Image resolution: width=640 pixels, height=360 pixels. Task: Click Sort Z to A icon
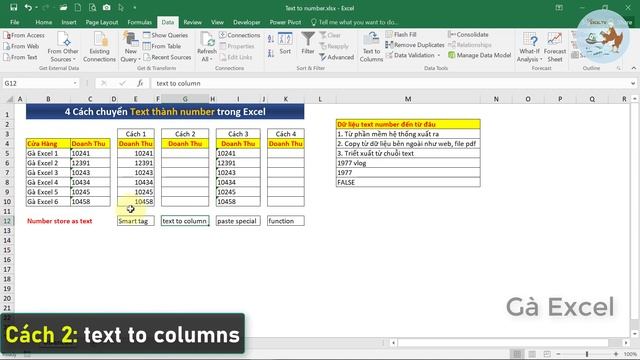[x=271, y=53]
